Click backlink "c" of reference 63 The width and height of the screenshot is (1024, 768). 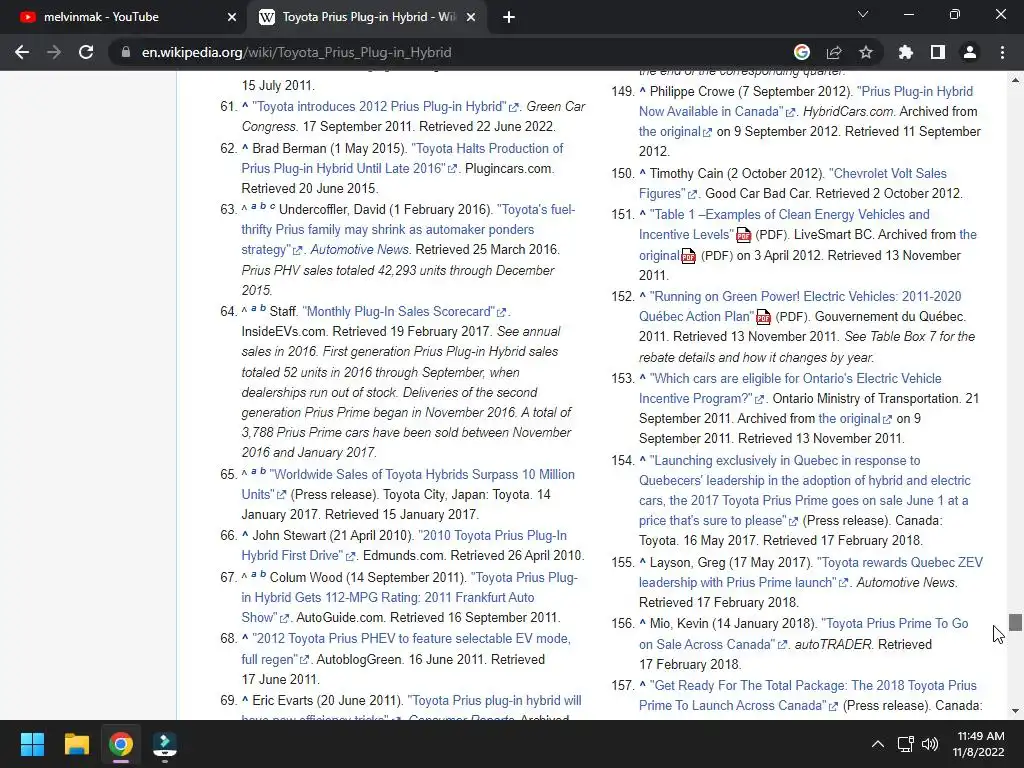point(272,206)
